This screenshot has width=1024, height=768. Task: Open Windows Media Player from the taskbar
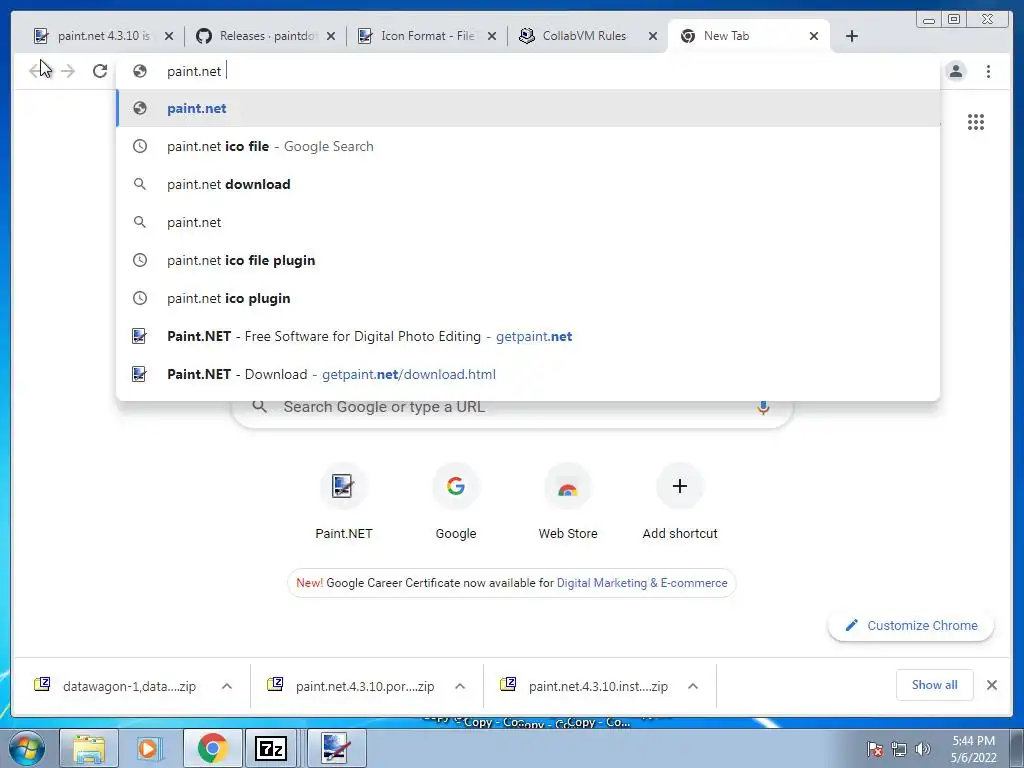pyautogui.click(x=150, y=748)
